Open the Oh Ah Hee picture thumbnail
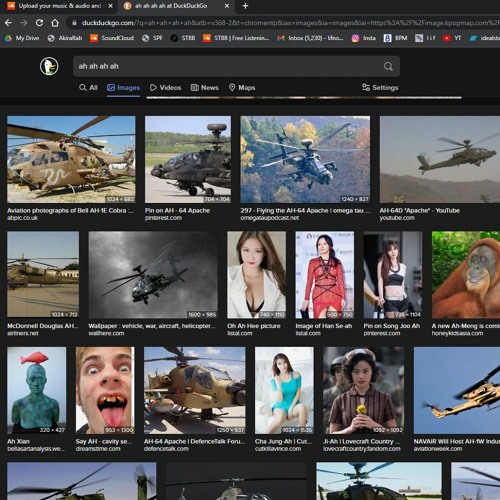Screen dimensions: 500x500 (x=256, y=275)
